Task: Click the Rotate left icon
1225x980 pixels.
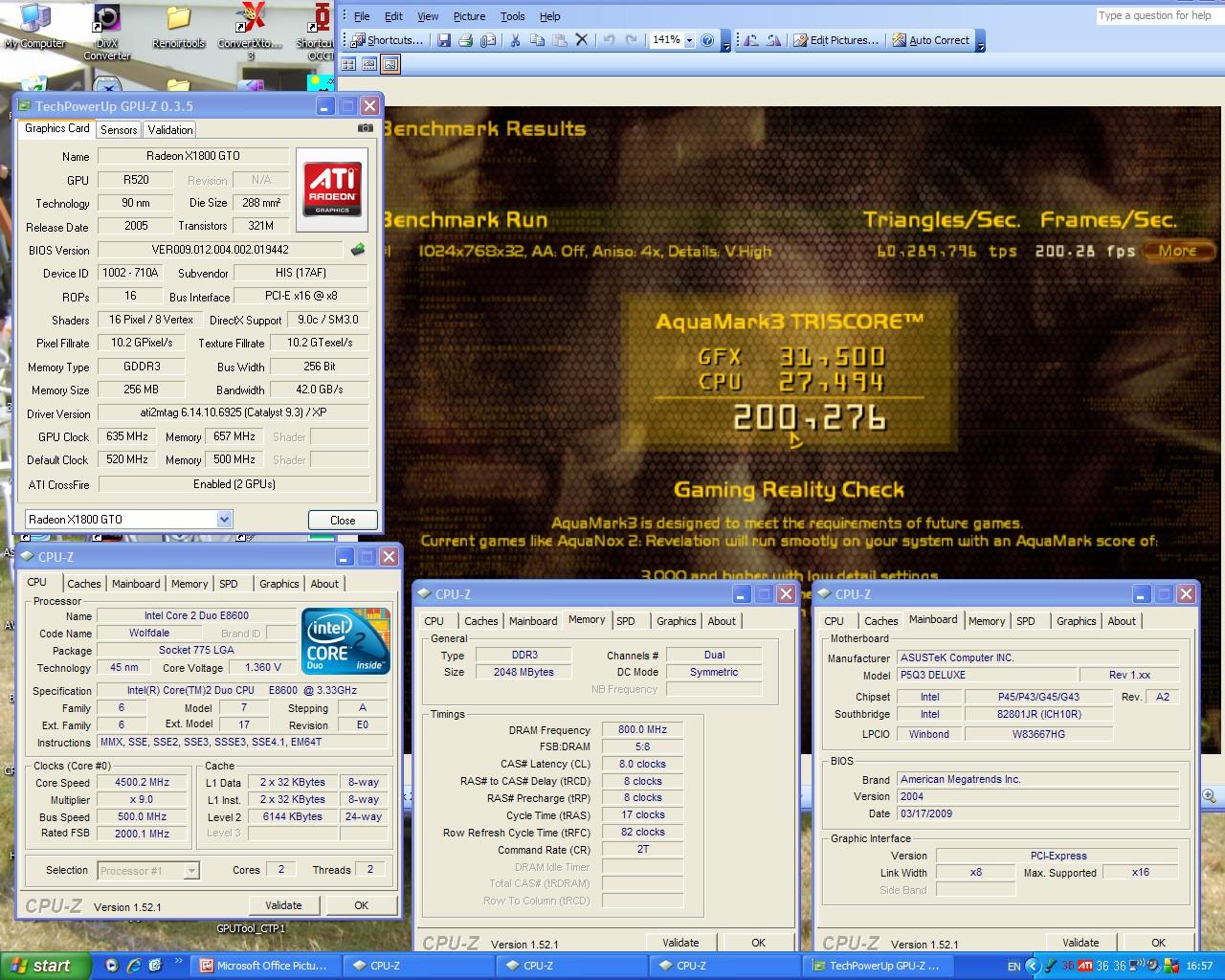Action: (x=751, y=40)
